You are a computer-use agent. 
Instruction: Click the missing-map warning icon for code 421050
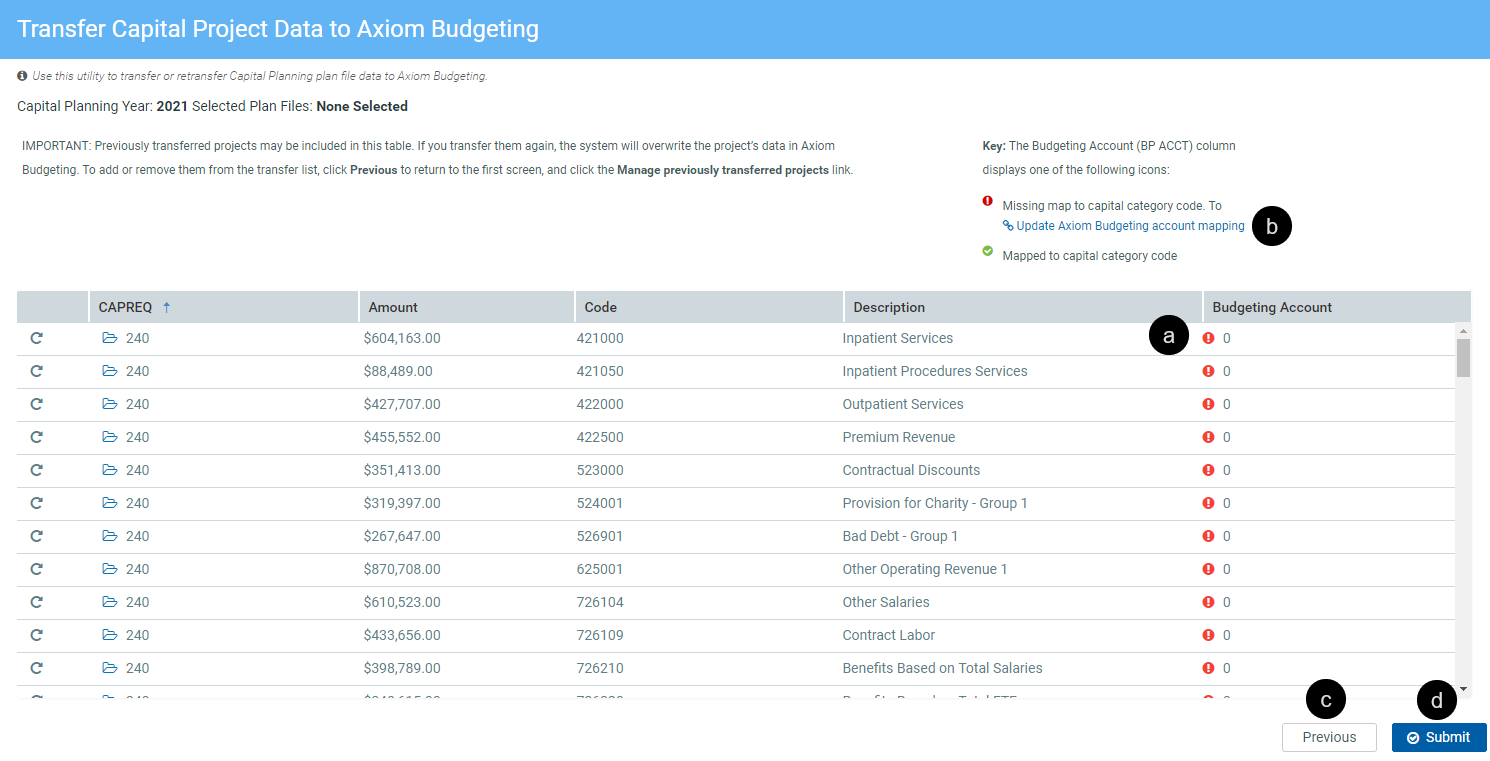pos(1208,371)
